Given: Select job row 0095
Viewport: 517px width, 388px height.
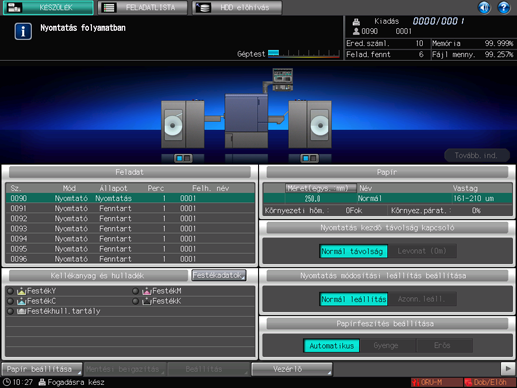Looking at the screenshot, I should [x=130, y=249].
